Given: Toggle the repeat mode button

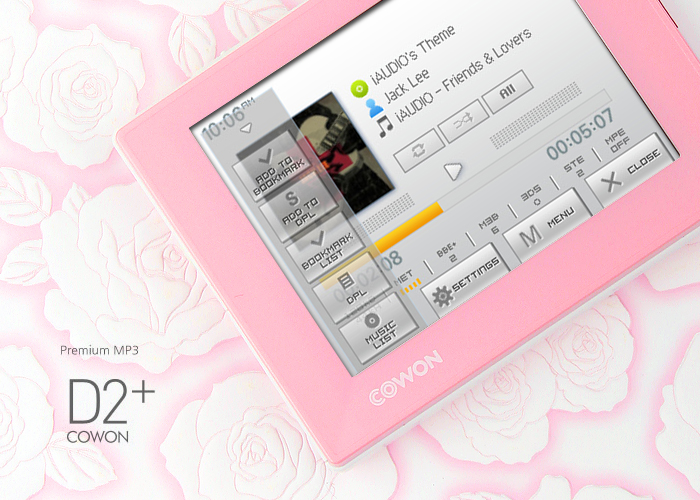Looking at the screenshot, I should 419,150.
